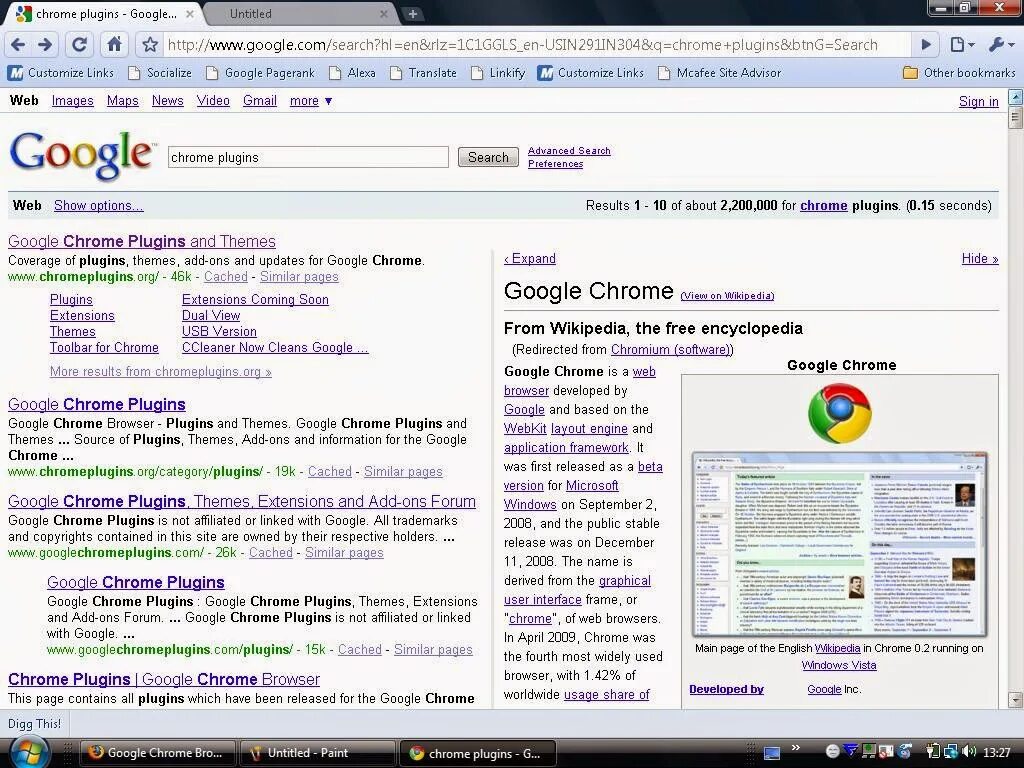The image size is (1024, 768).
Task: Open the page control menu icon
Action: tap(961, 44)
